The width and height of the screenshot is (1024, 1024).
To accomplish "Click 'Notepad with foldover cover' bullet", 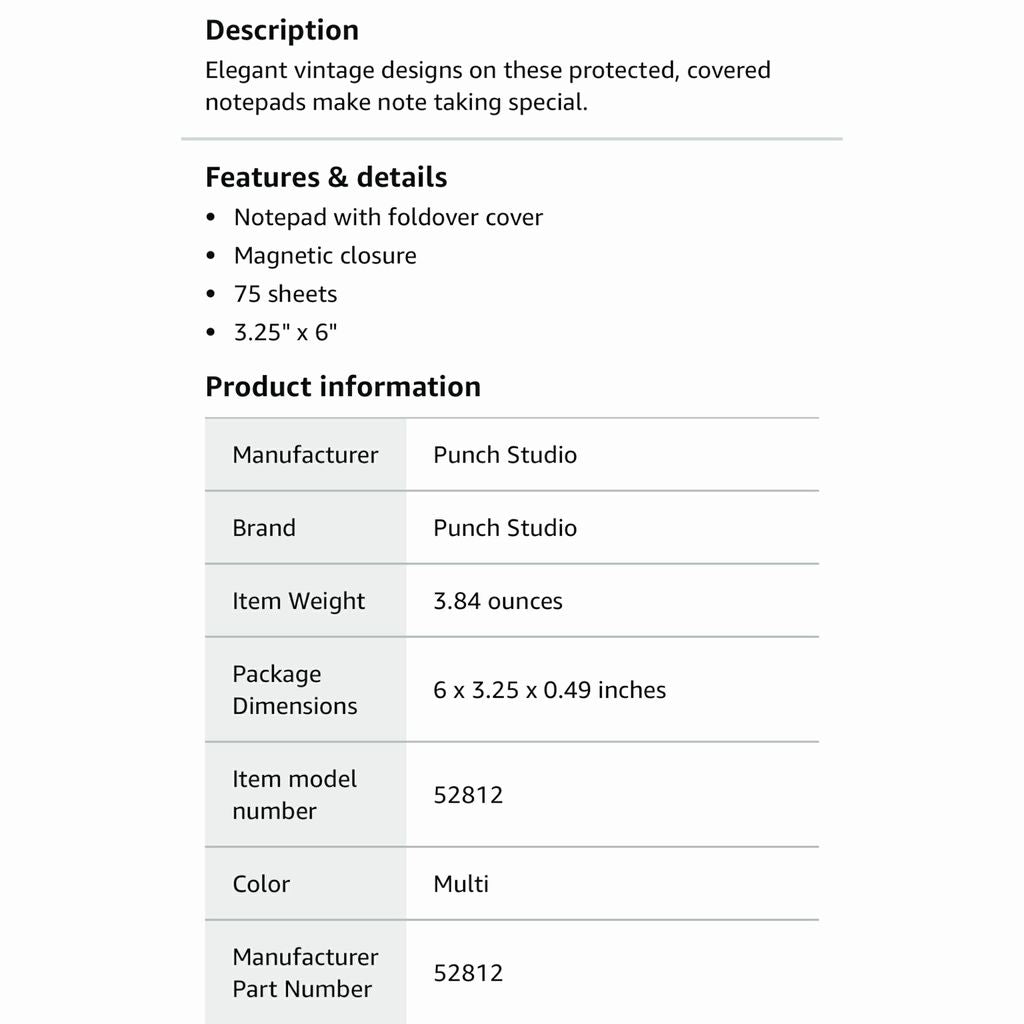I will click(388, 217).
